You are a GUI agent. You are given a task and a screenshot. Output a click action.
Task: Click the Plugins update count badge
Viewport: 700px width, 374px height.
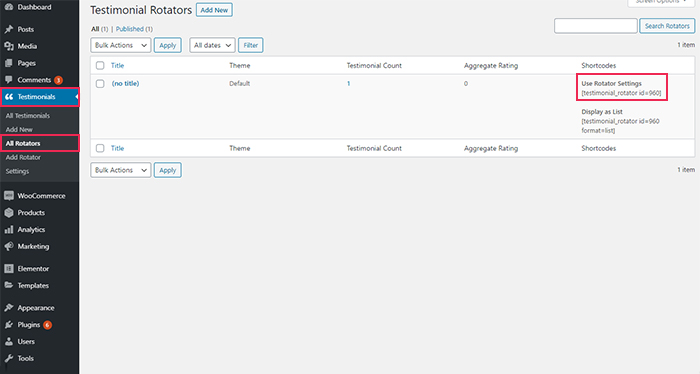click(47, 325)
